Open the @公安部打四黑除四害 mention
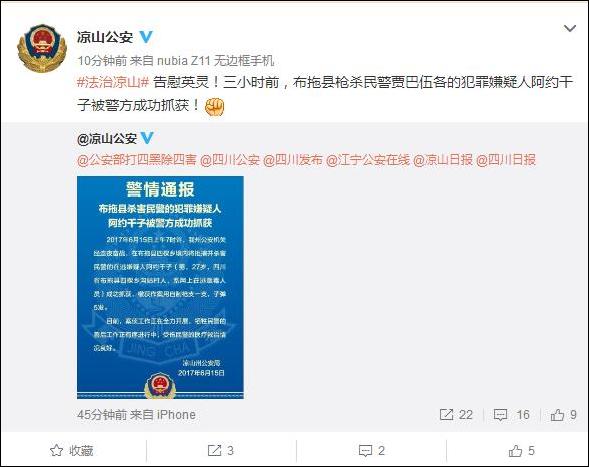Image resolution: width=589 pixels, height=467 pixels. tap(137, 160)
